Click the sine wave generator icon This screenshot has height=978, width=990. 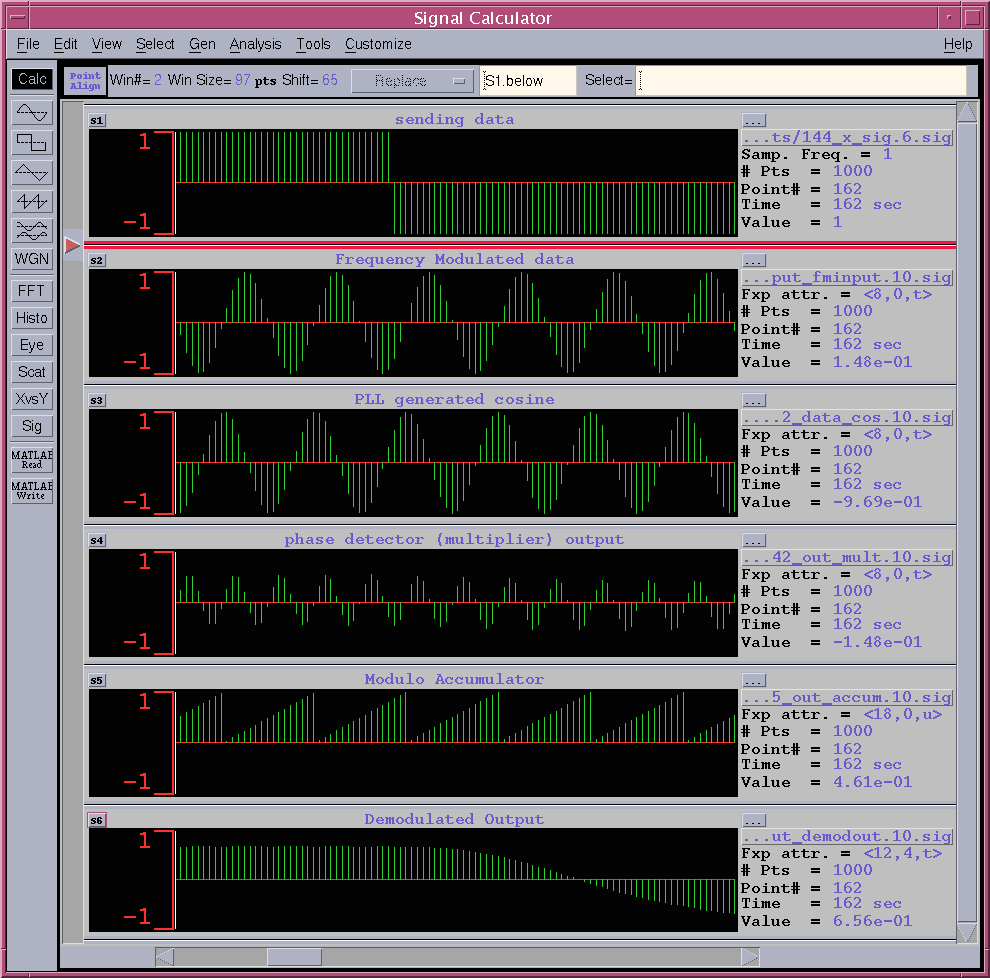pyautogui.click(x=32, y=113)
